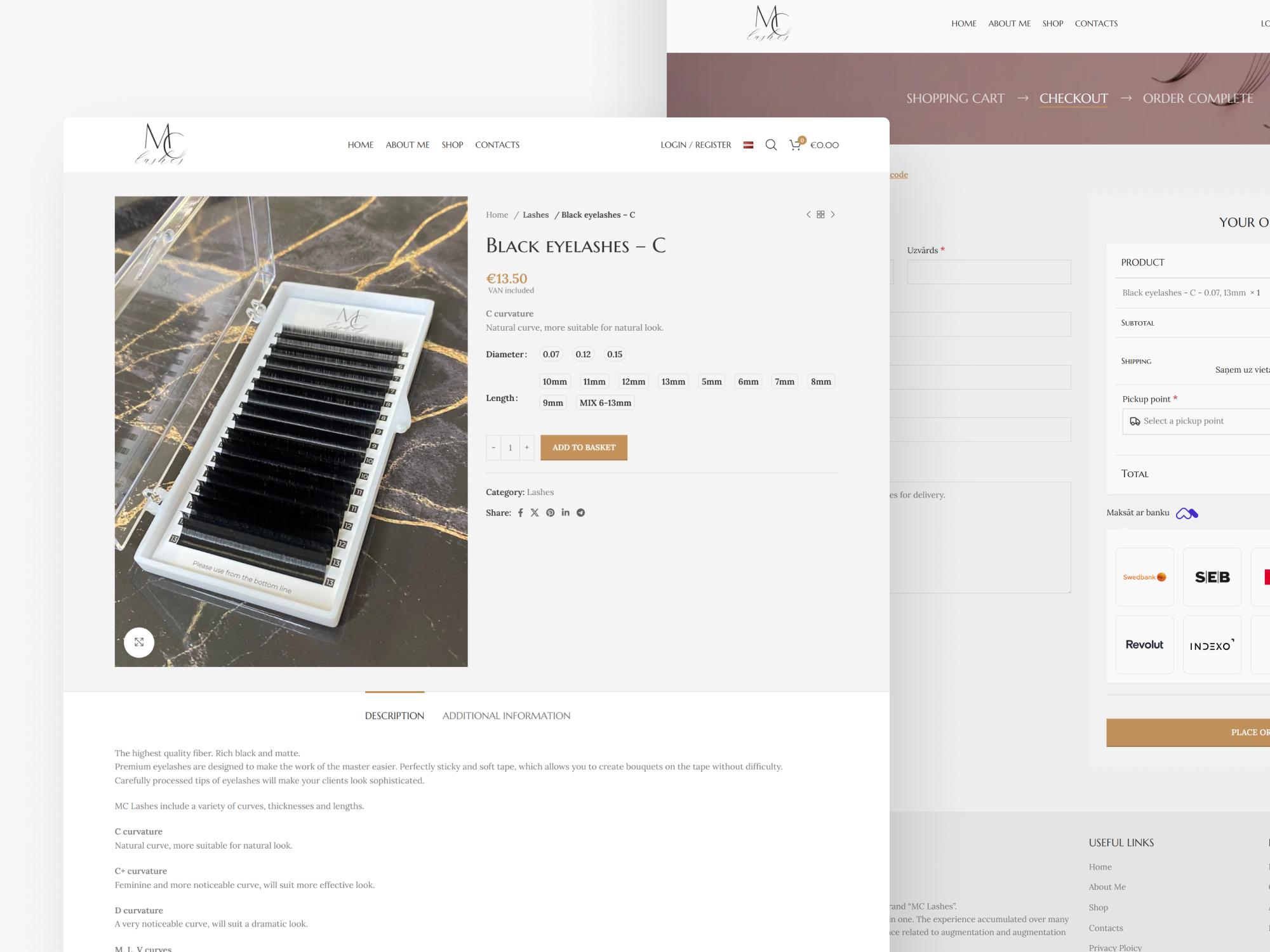Switch language via the Latvian flag
The image size is (1270, 952).
coord(749,145)
